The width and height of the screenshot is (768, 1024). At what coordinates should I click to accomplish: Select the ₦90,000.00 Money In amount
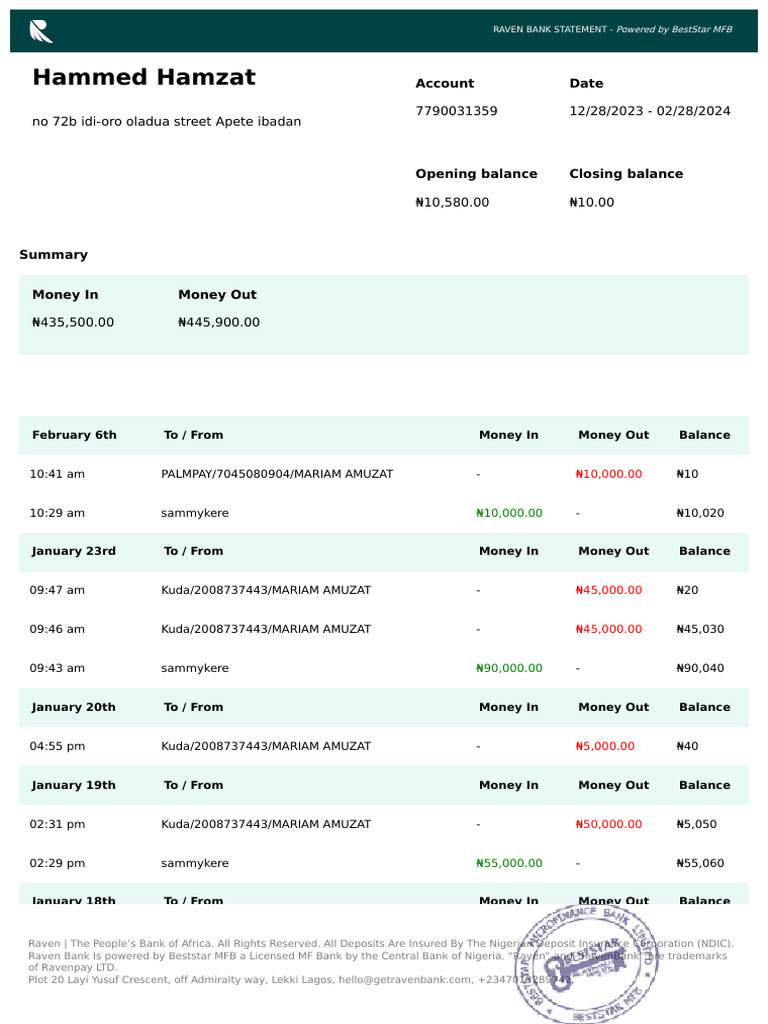(509, 668)
